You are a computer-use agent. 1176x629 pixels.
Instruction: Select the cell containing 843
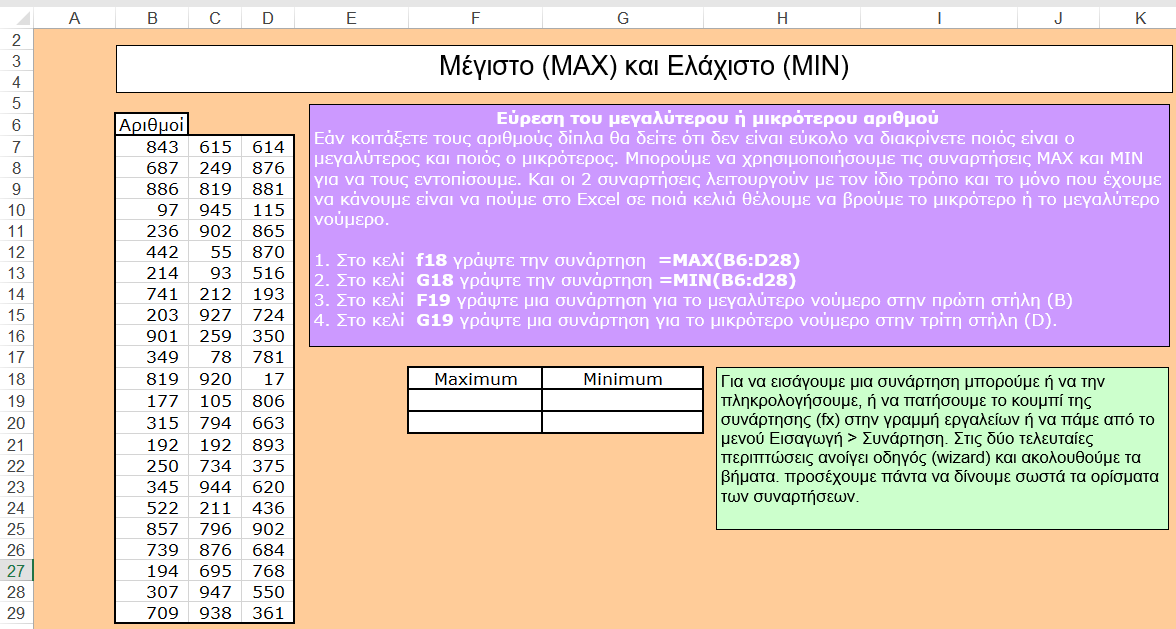click(152, 147)
